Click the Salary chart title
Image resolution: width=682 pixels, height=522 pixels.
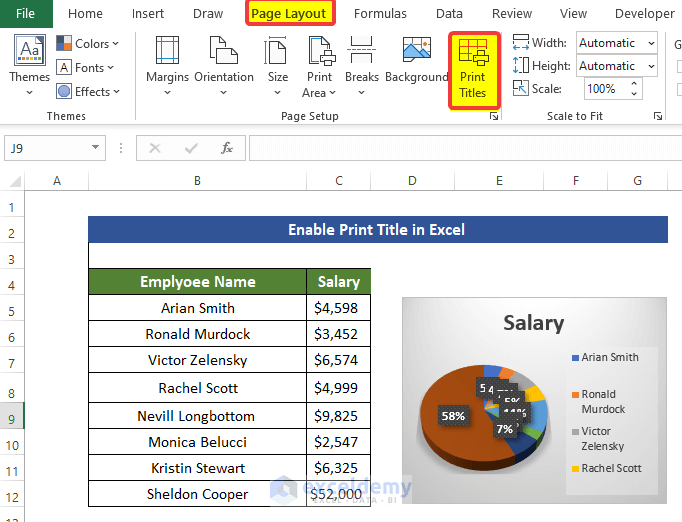534,323
